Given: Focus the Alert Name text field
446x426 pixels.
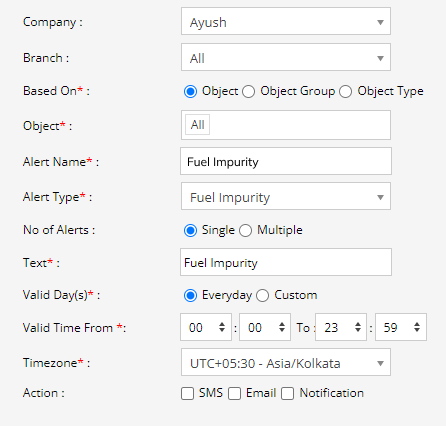Looking at the screenshot, I should point(286,161).
